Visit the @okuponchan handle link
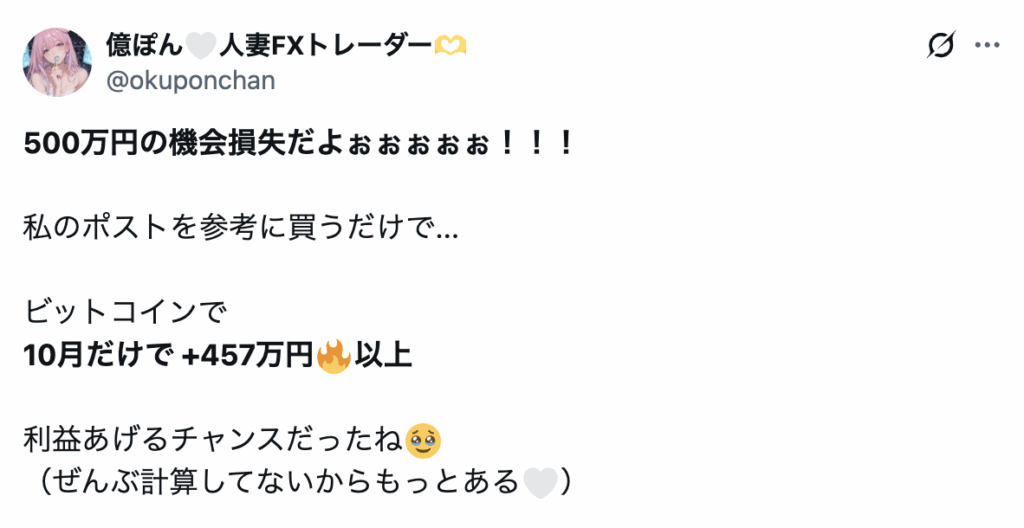 [191, 80]
